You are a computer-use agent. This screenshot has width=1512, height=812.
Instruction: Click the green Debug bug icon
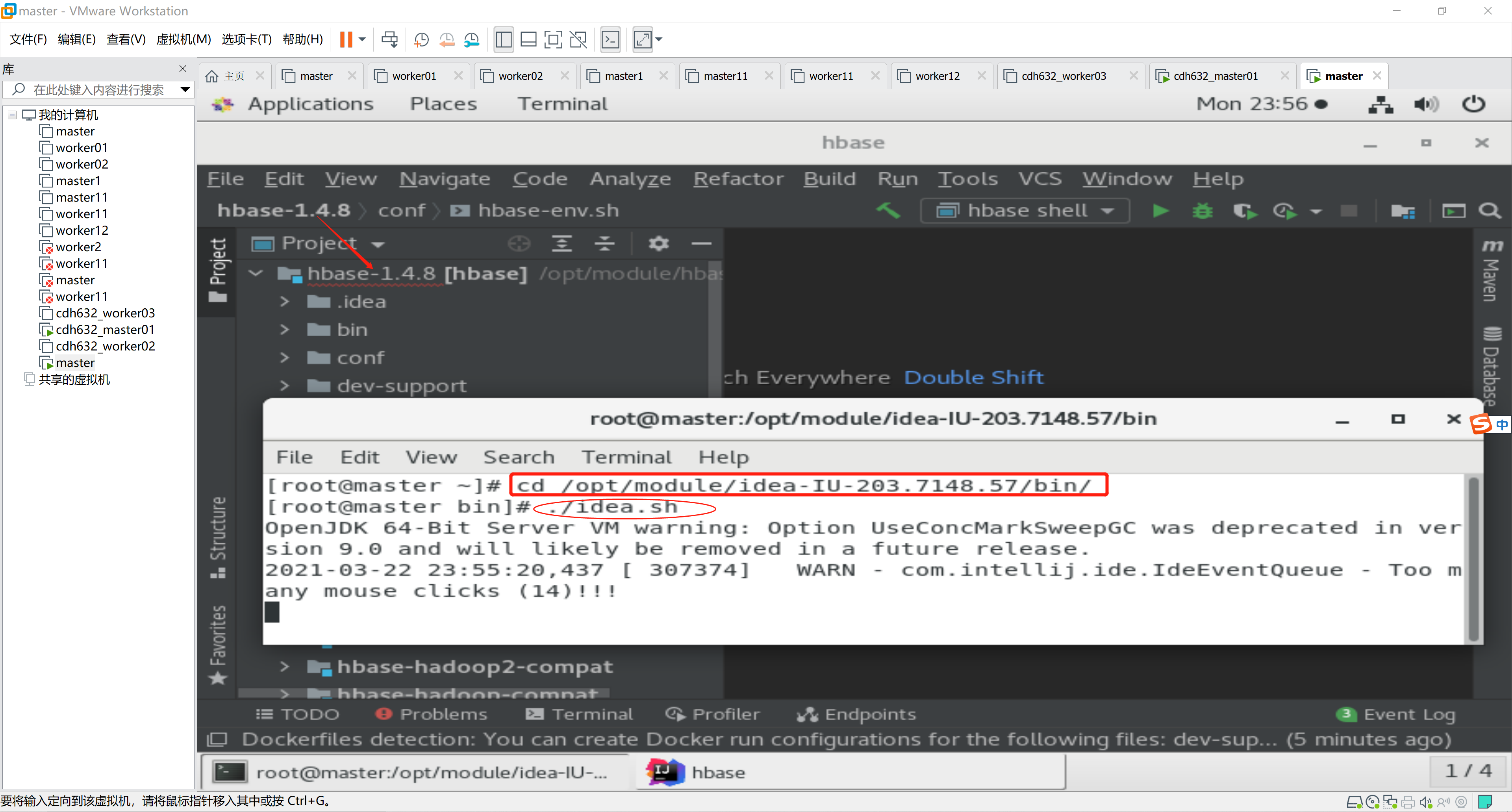pos(1202,211)
